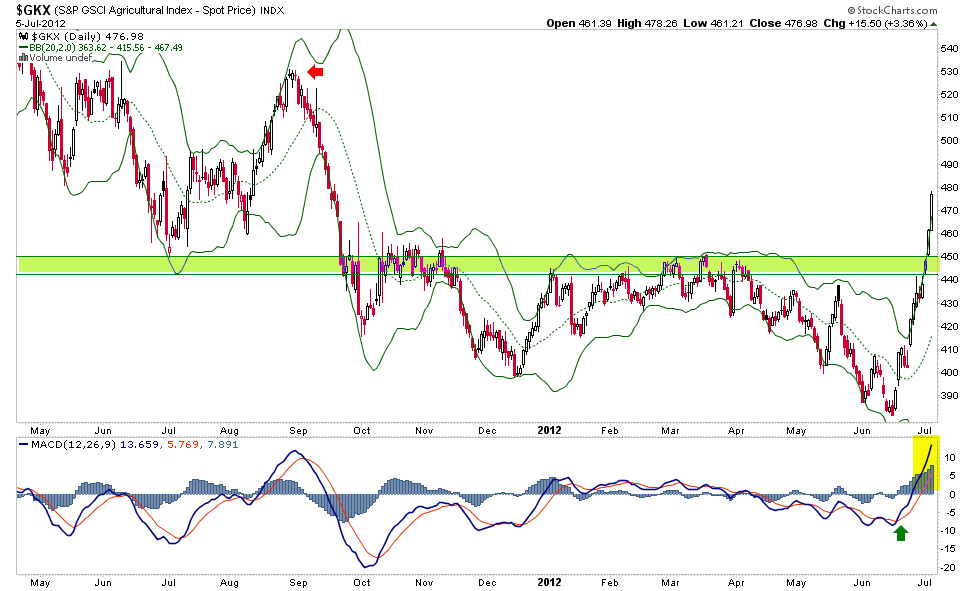
Task: Click the Chg +15.50 (+3.36%) value
Action: (x=876, y=23)
